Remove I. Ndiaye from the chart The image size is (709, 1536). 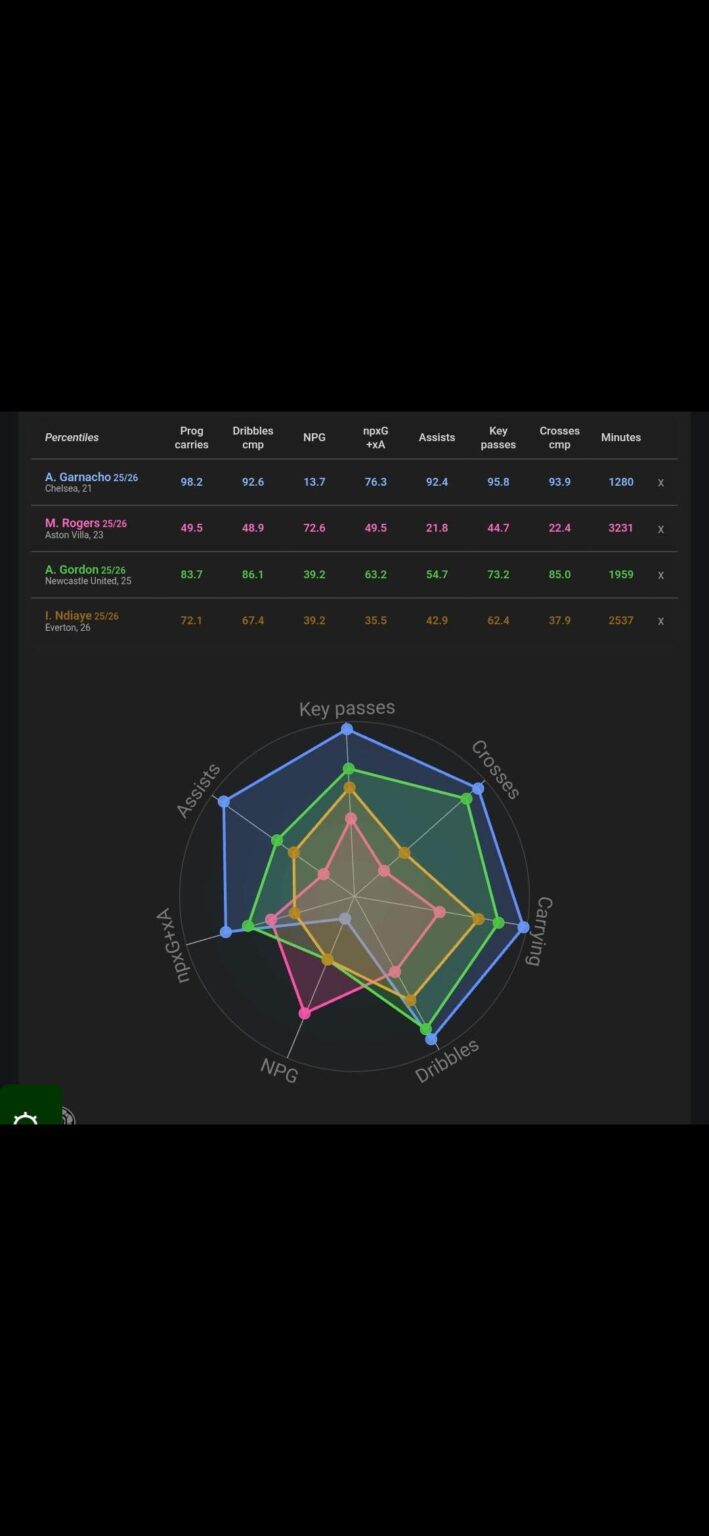pyautogui.click(x=661, y=620)
